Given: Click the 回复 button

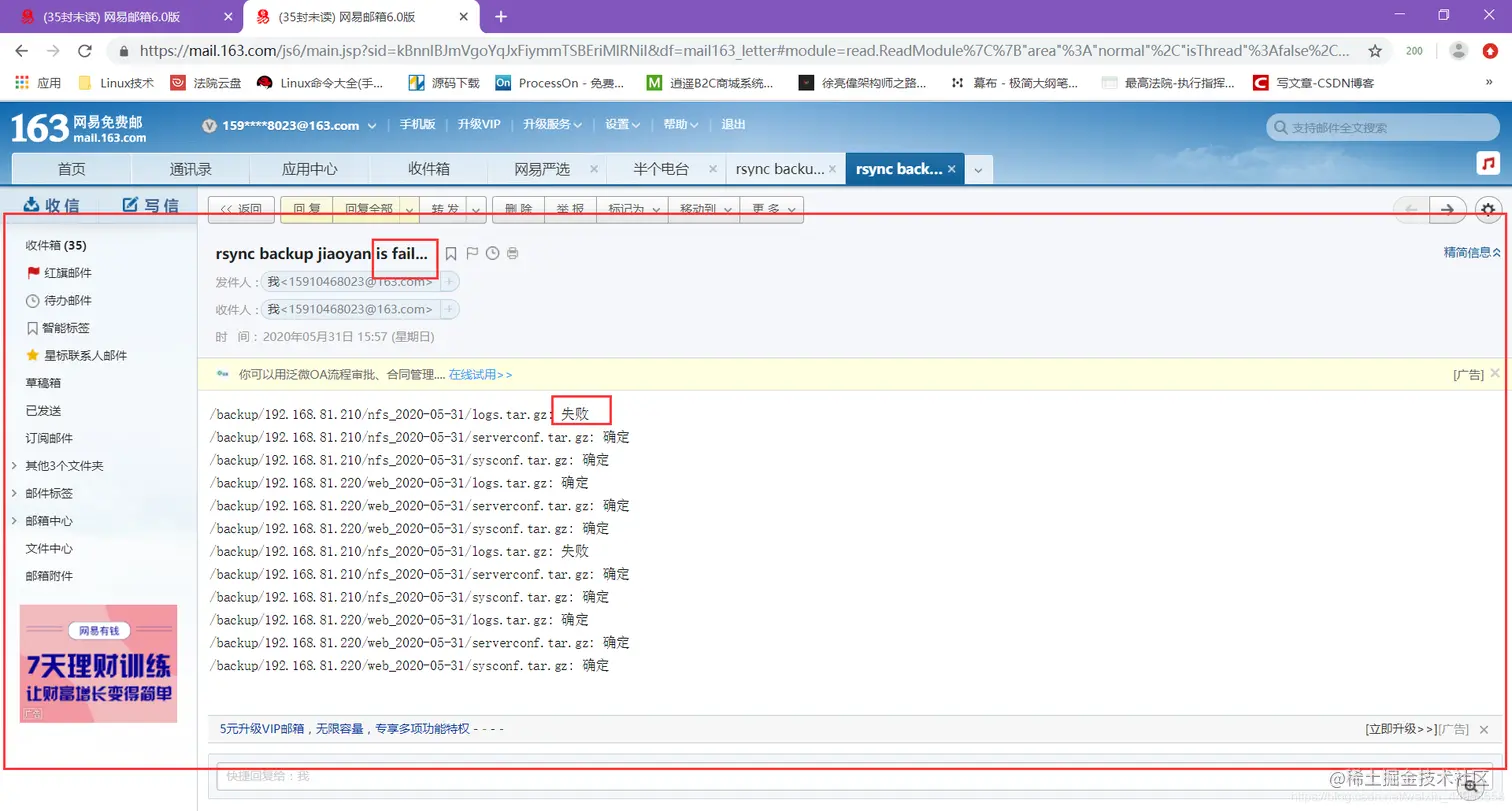Looking at the screenshot, I should (x=306, y=209).
